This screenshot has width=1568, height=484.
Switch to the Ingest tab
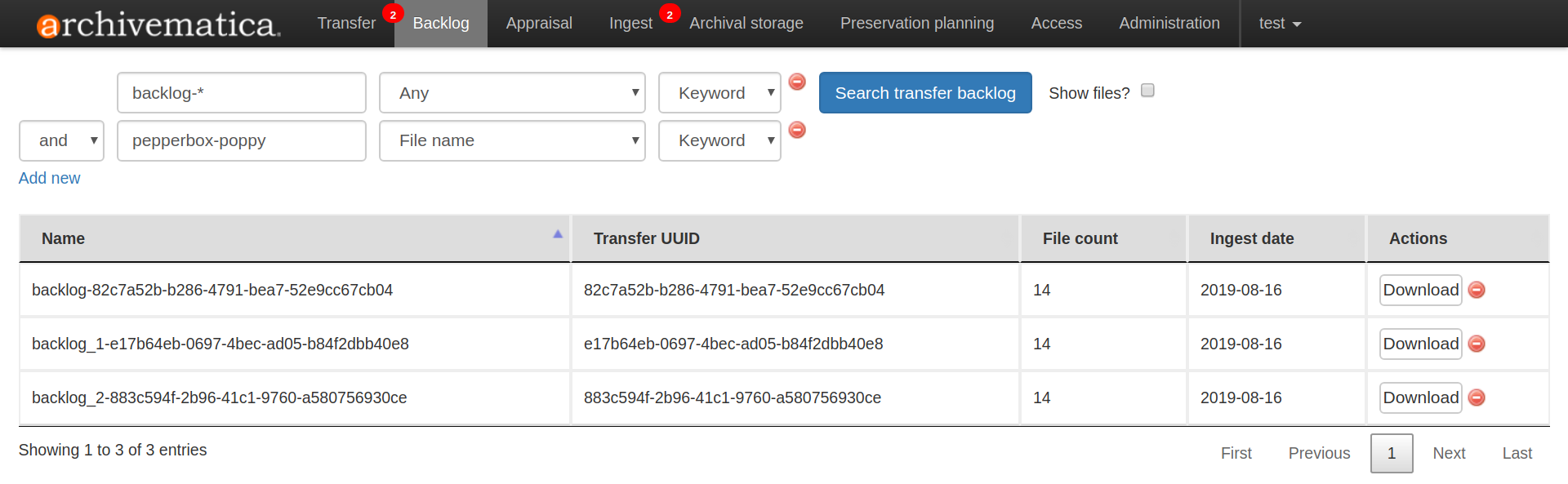[x=630, y=24]
